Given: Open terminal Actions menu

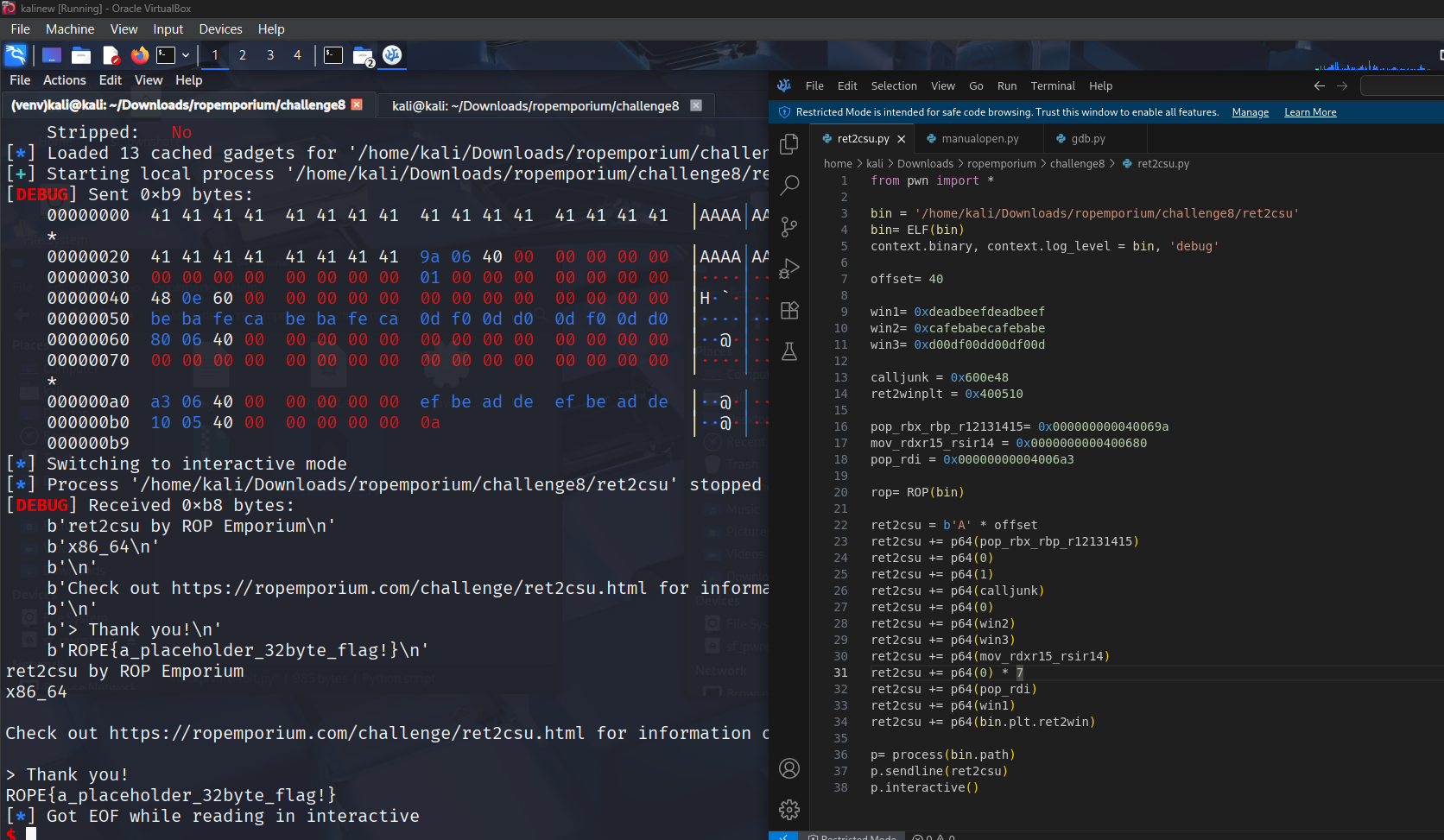Looking at the screenshot, I should (65, 80).
